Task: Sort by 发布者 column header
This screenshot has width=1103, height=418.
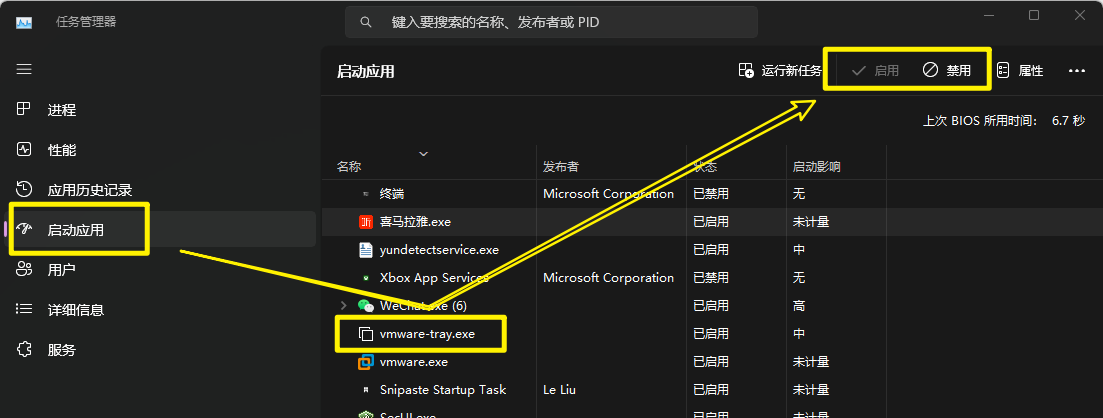Action: tap(561, 166)
